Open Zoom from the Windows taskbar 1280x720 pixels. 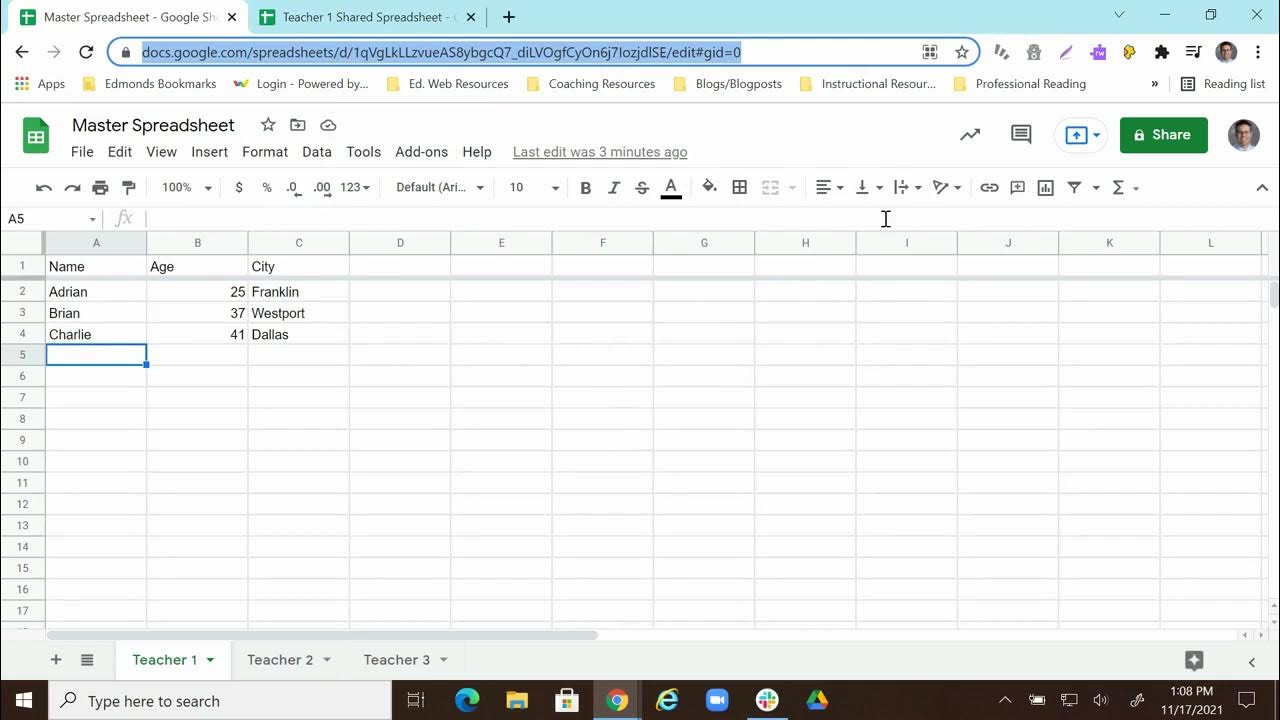tap(717, 700)
